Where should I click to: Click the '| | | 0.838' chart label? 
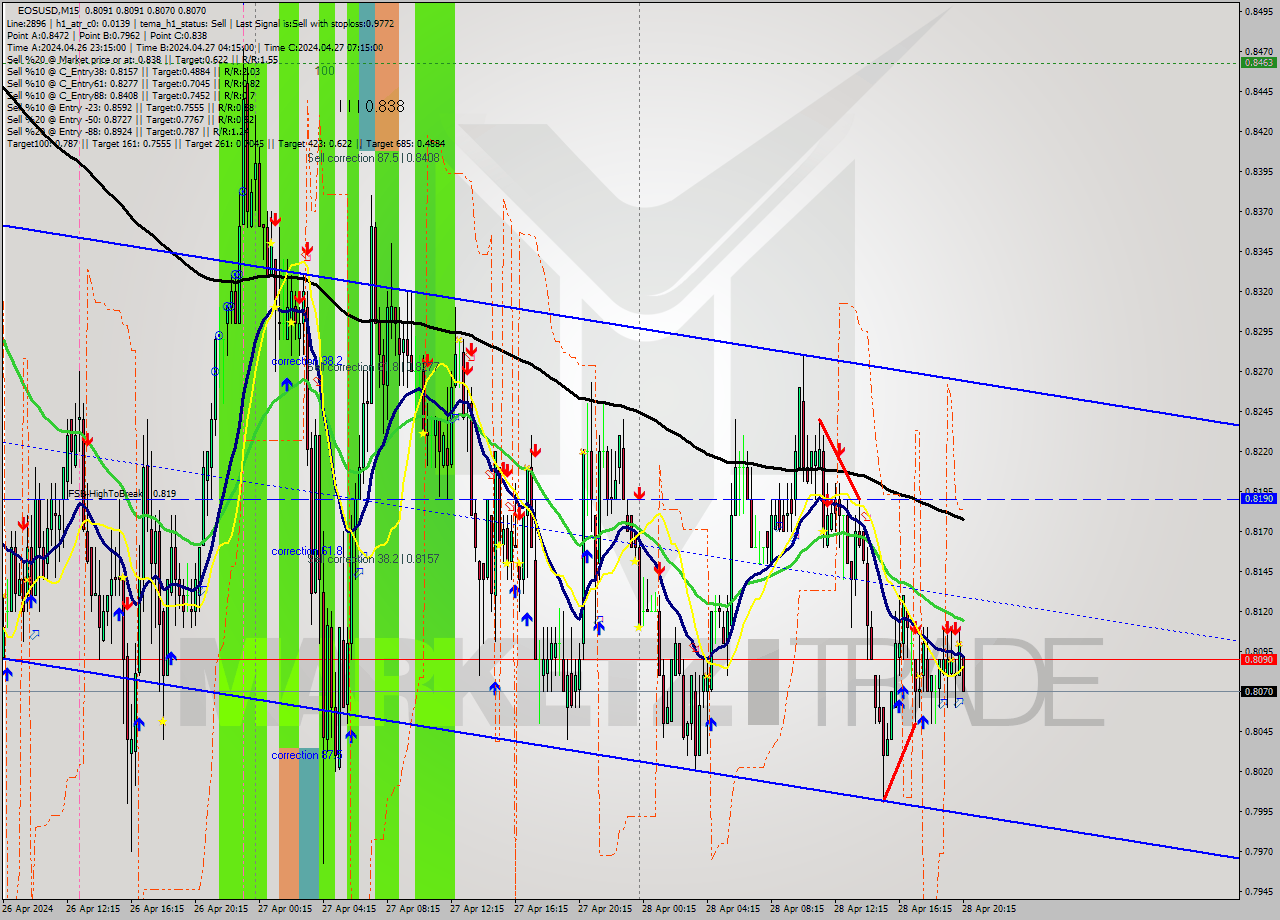[371, 106]
